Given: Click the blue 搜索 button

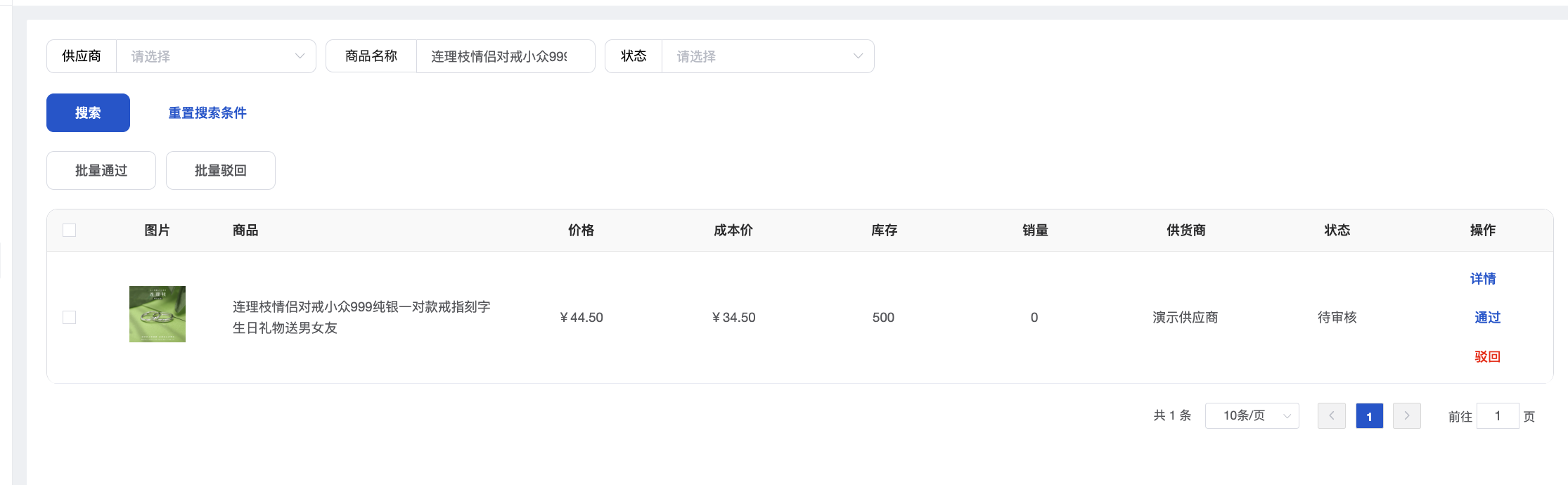Looking at the screenshot, I should [88, 113].
